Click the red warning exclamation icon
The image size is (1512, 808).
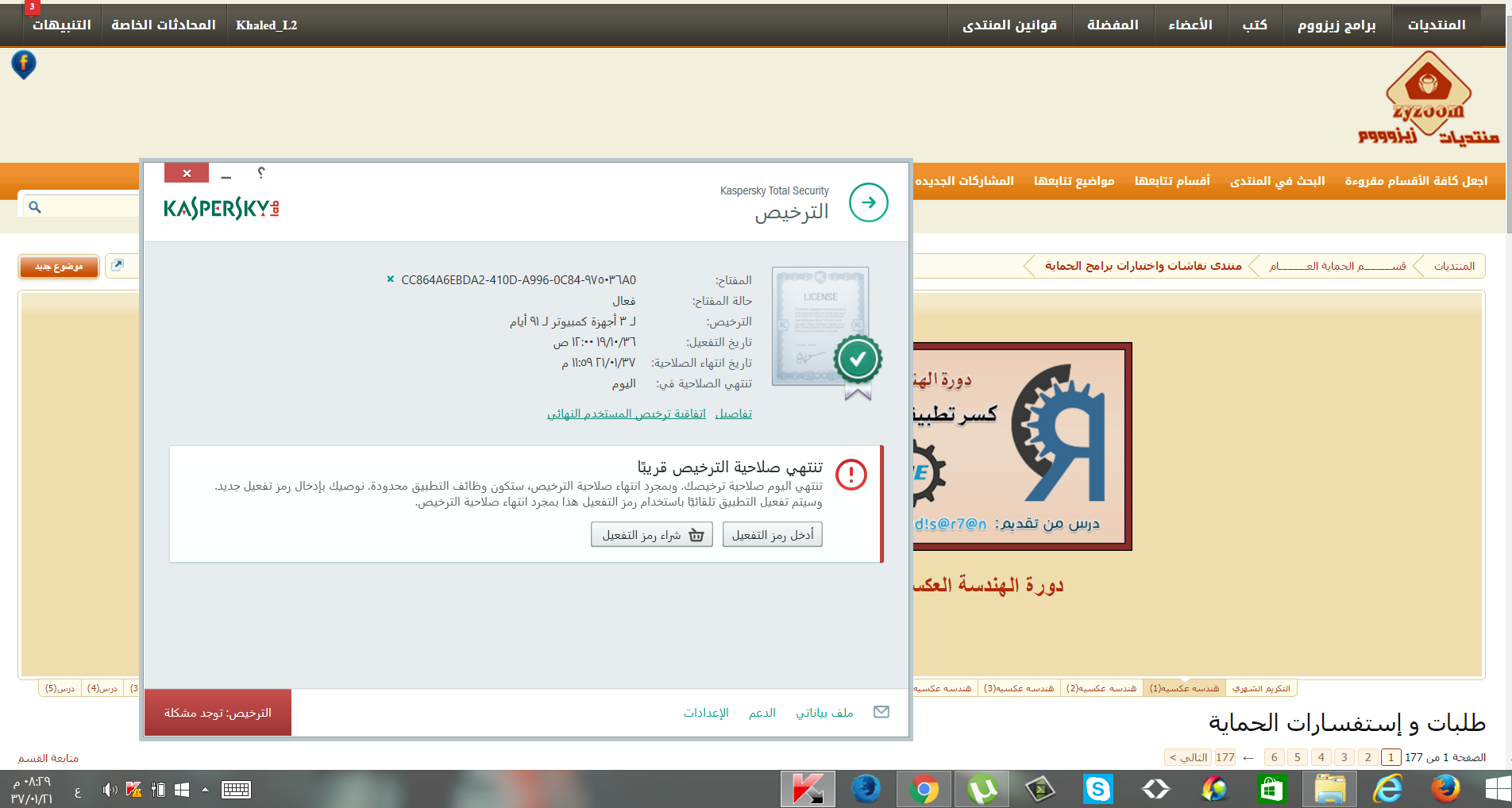pyautogui.click(x=851, y=475)
